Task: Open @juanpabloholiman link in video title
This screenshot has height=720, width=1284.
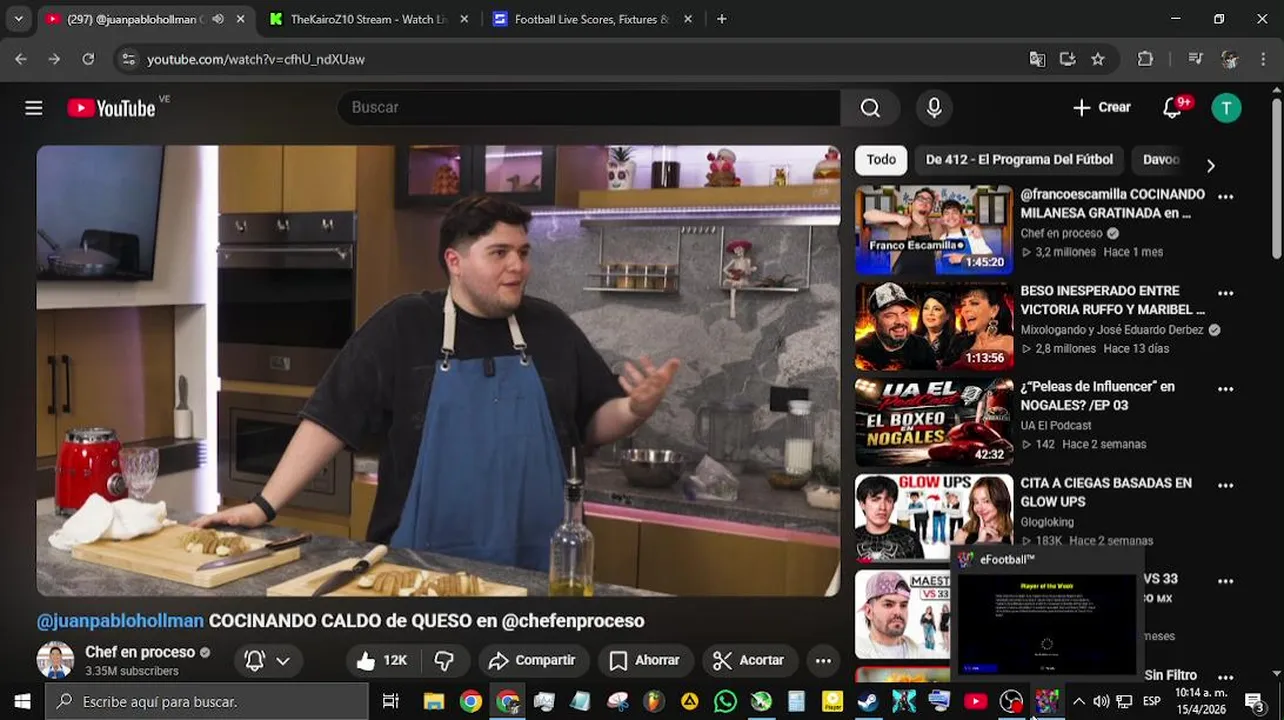Action: (x=120, y=621)
